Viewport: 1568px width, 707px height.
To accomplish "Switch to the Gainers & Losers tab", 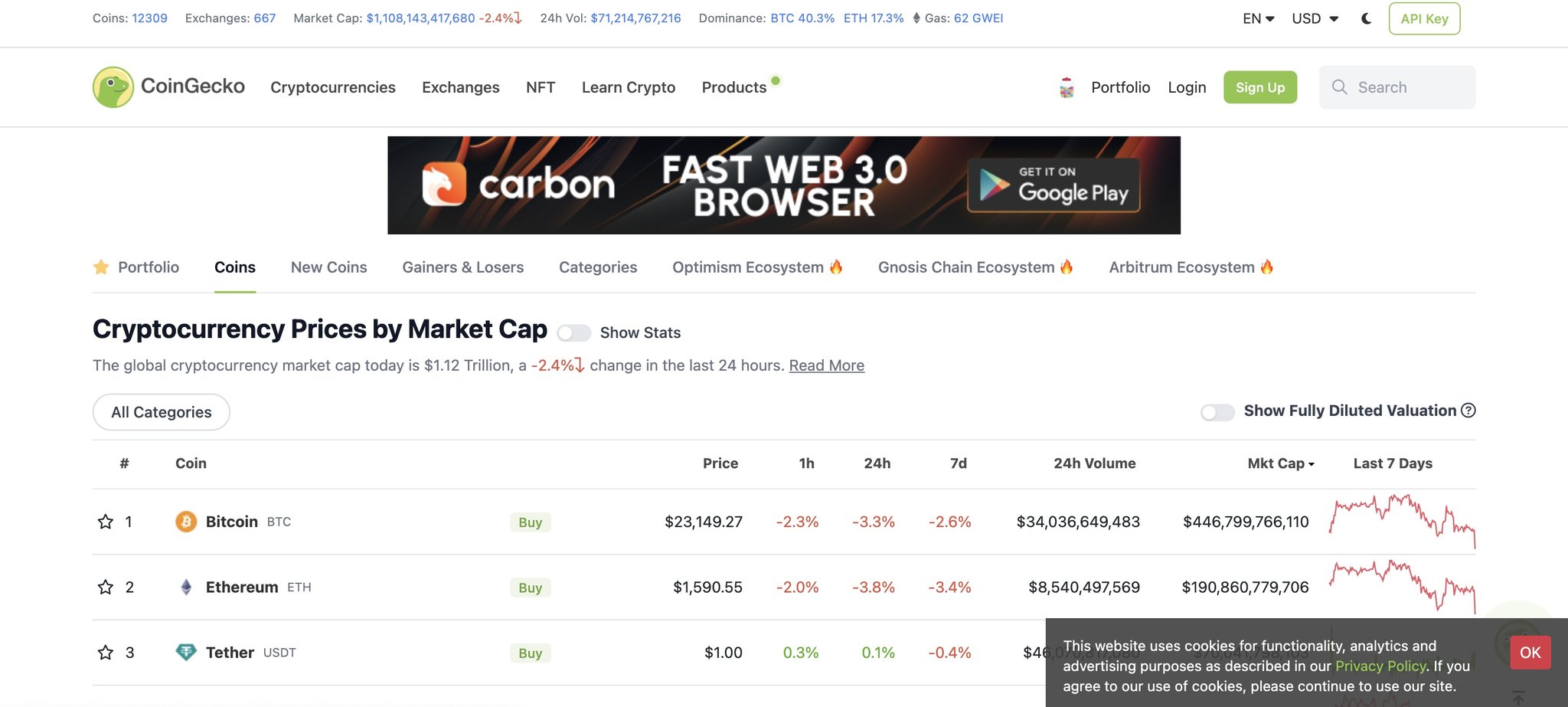I will [462, 267].
